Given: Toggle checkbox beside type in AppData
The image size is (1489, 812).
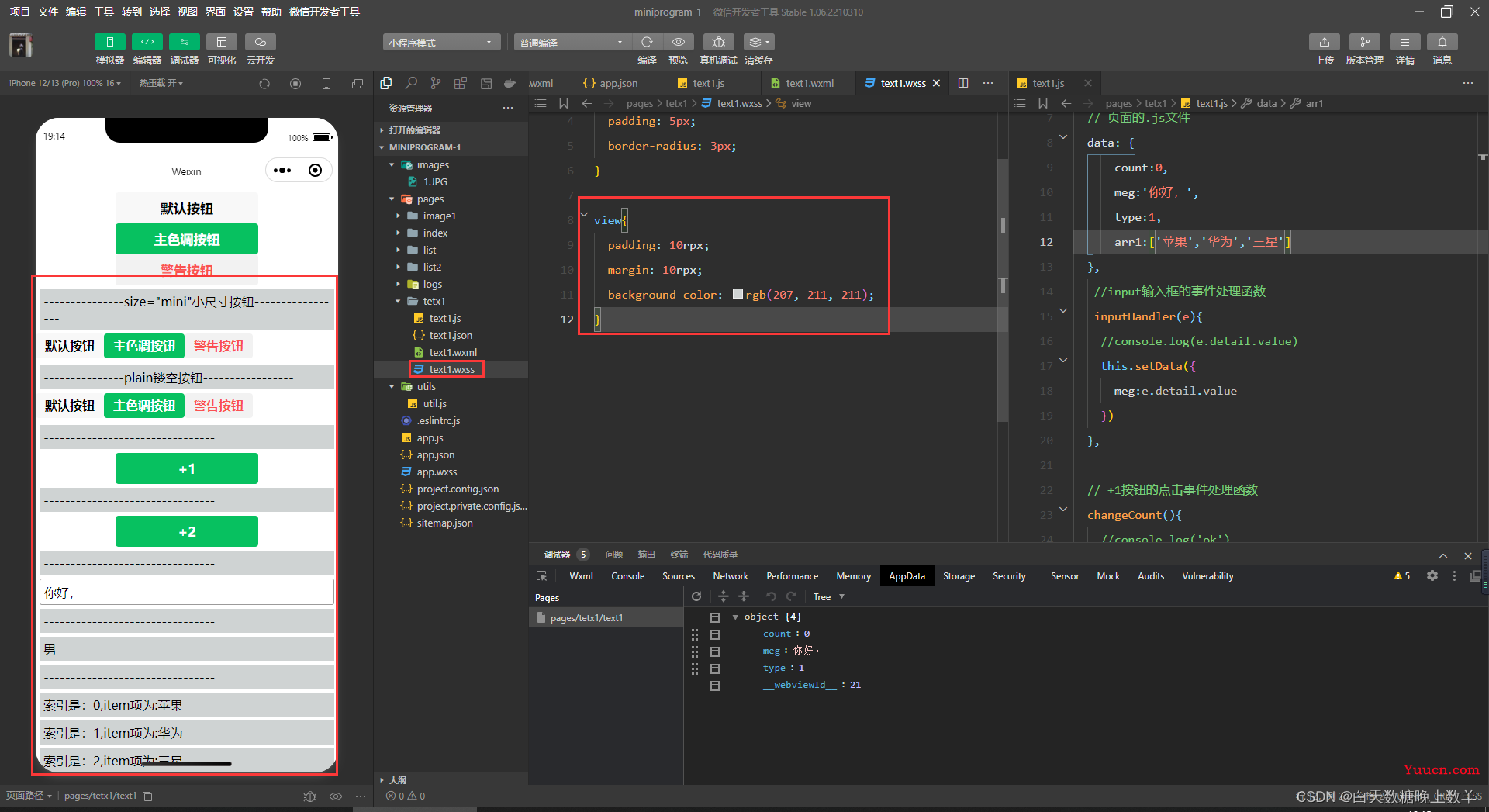Looking at the screenshot, I should [715, 669].
